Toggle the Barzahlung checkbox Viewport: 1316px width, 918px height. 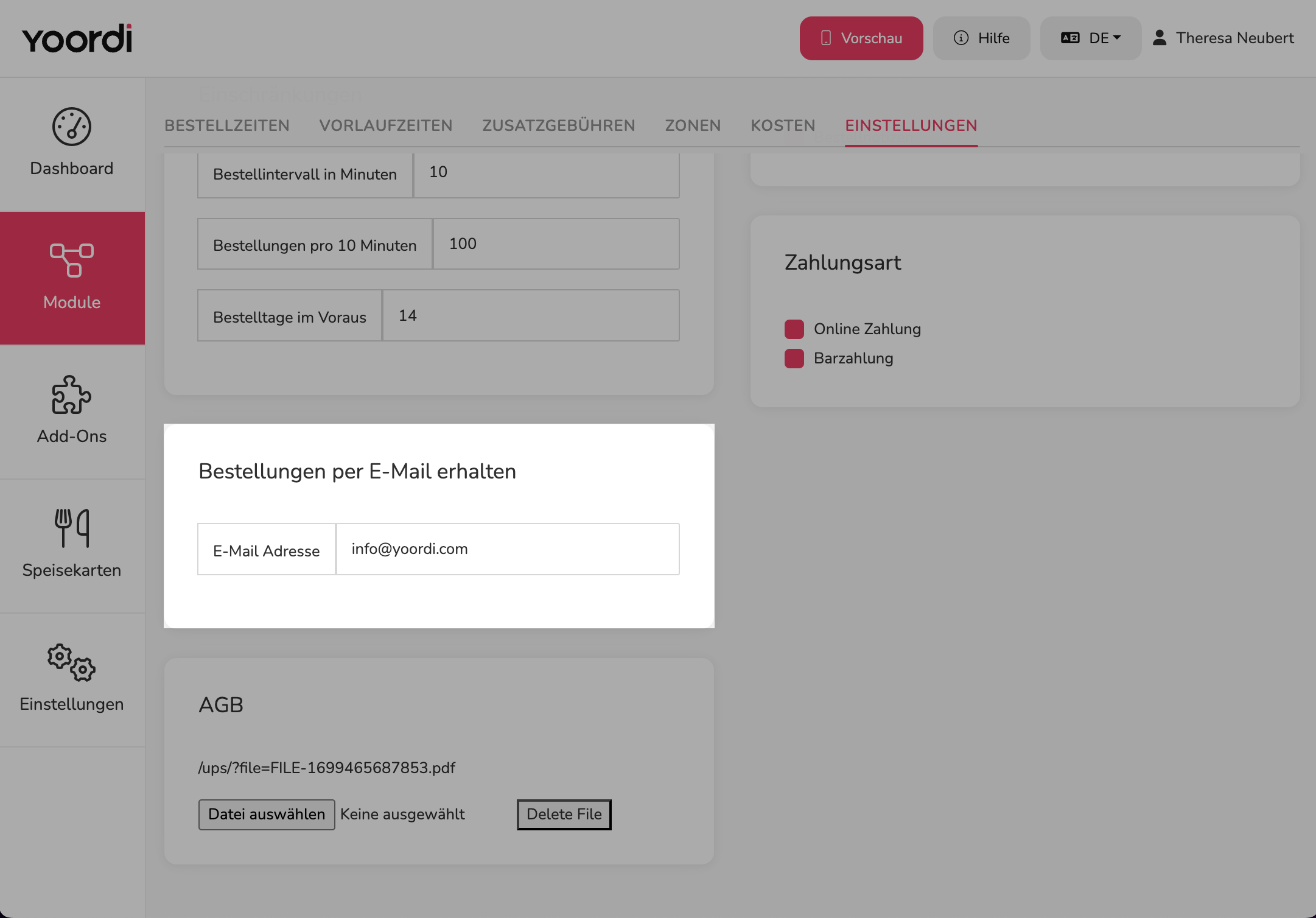(794, 359)
